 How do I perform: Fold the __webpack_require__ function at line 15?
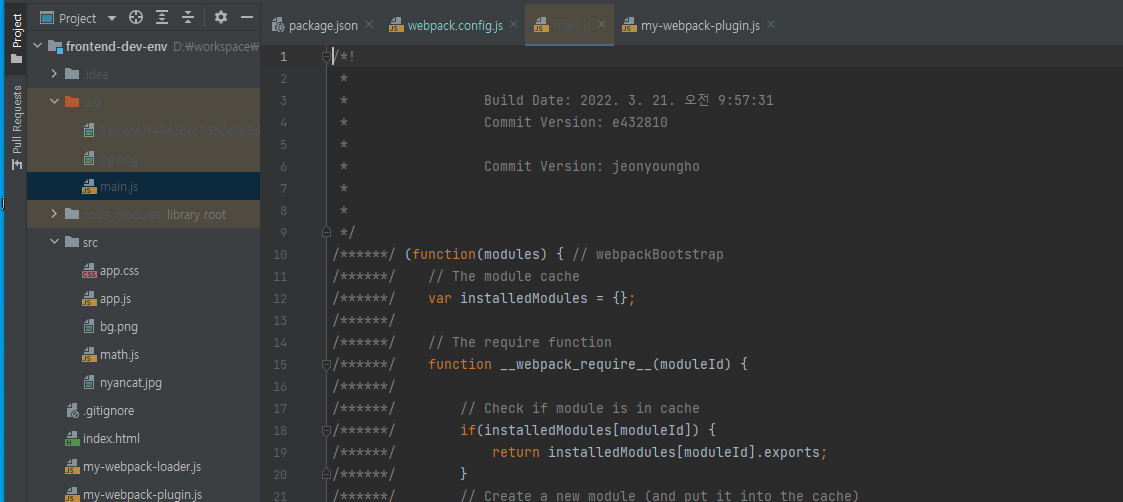(327, 365)
